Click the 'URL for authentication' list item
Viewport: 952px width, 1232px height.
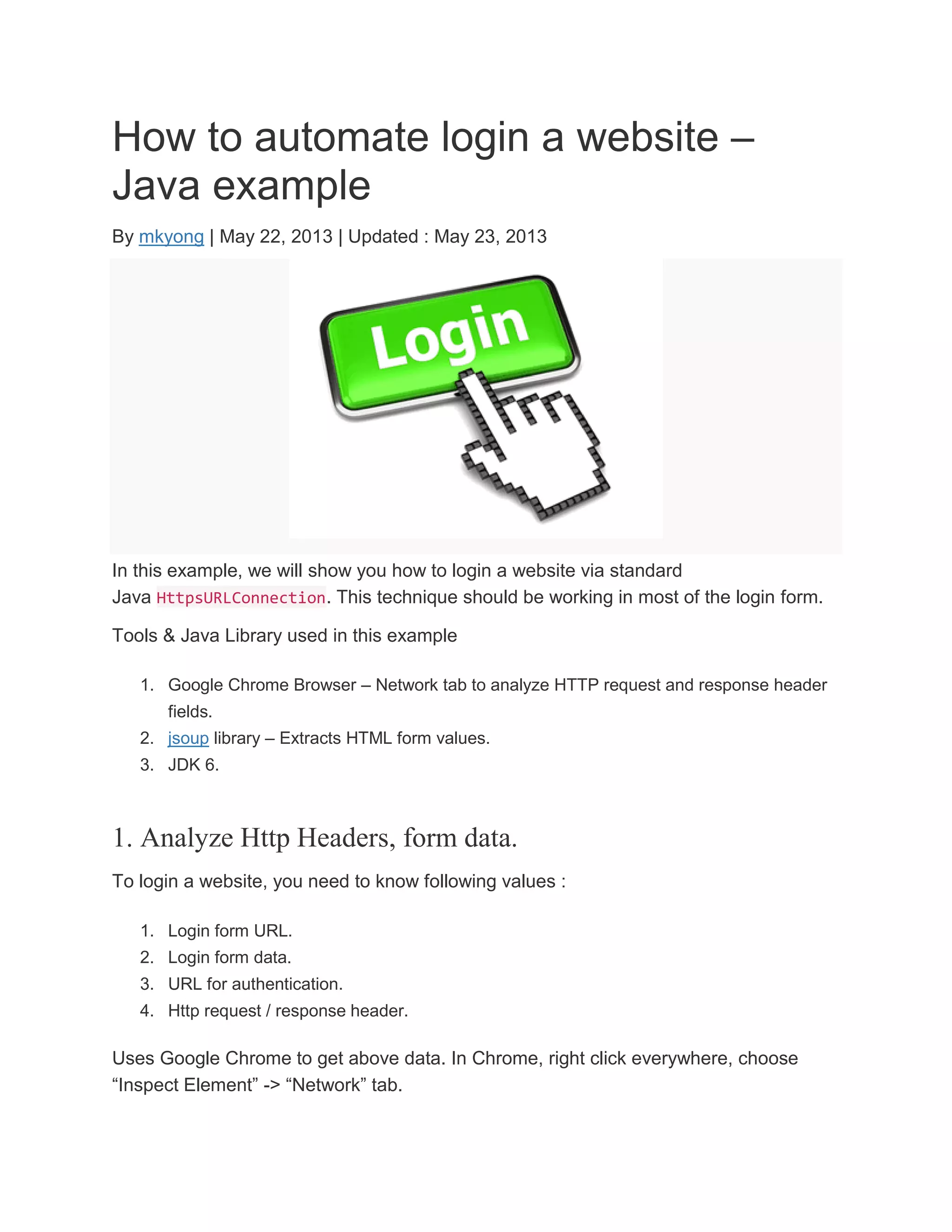[256, 984]
